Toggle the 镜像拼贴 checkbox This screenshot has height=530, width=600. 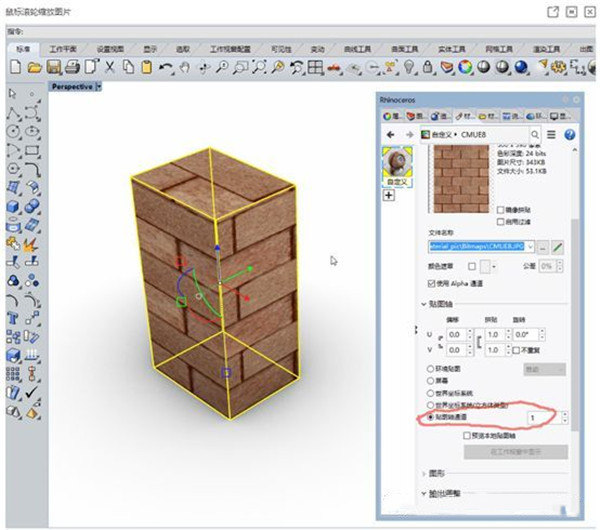pyautogui.click(x=500, y=210)
